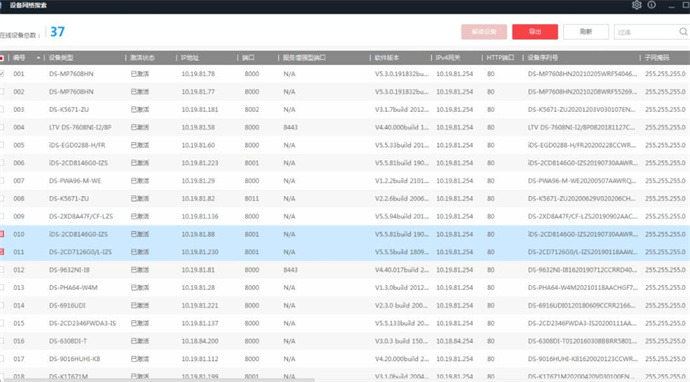Viewport: 690px width, 382px height.
Task: Select DS-PWA96-M-WE device type cell
Action: point(75,180)
